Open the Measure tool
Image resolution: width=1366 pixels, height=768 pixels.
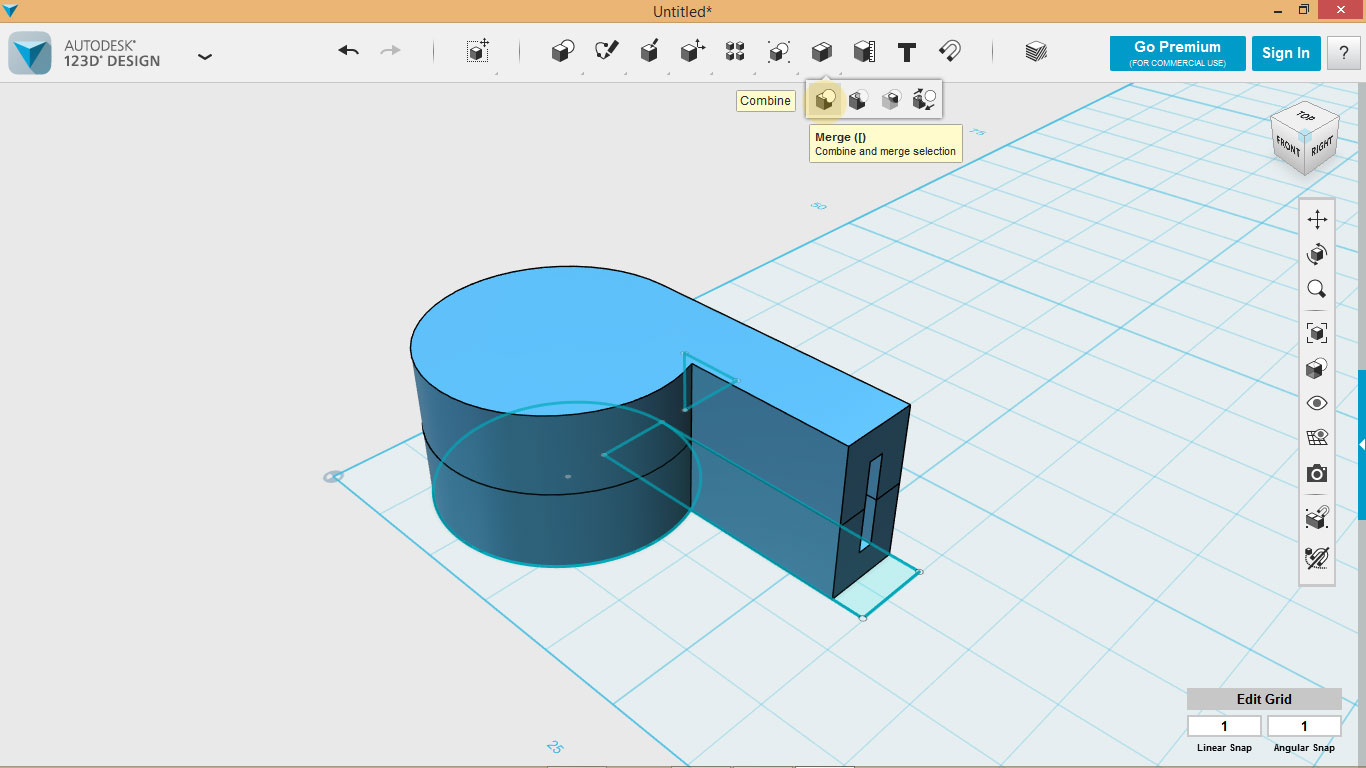(864, 52)
